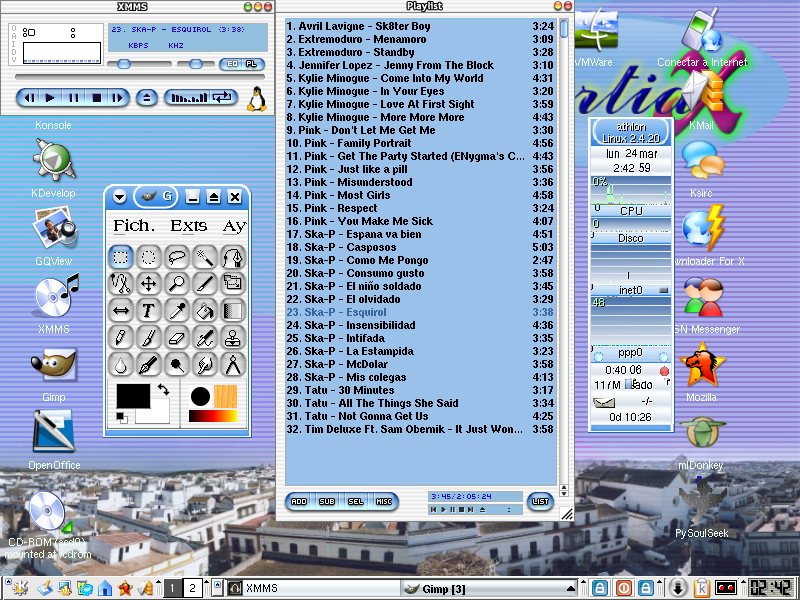Select the Eraser tool in Gimp
The image size is (800, 600).
coord(177,338)
